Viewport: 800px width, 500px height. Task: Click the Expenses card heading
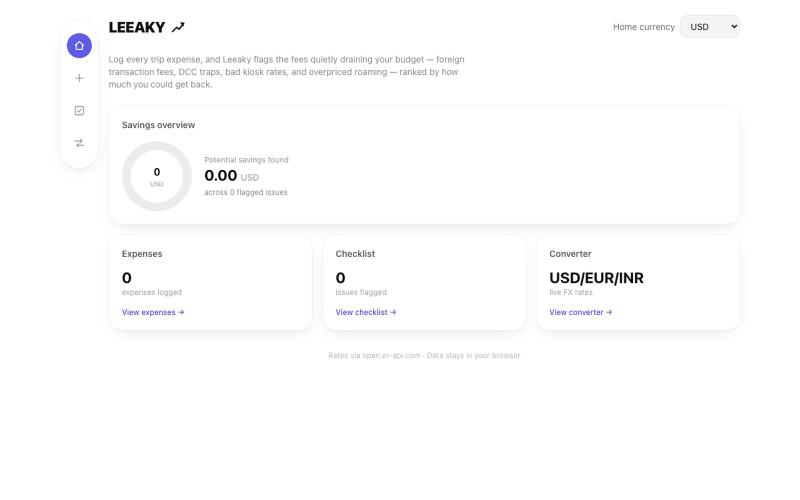pos(142,254)
